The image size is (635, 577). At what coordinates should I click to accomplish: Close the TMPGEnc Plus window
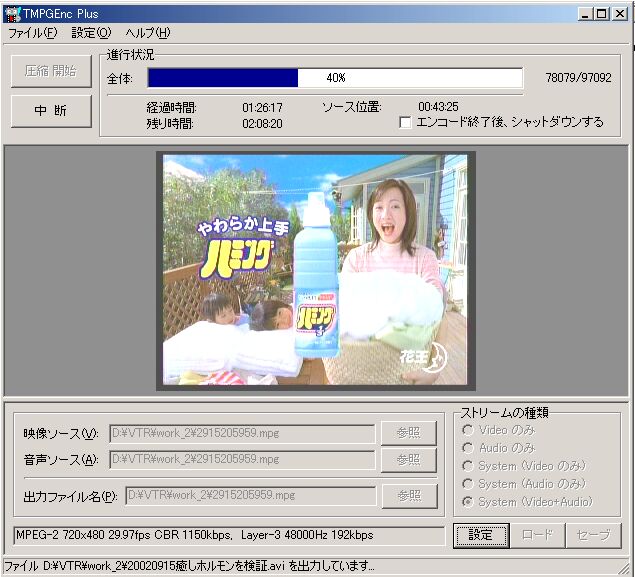pyautogui.click(x=620, y=15)
